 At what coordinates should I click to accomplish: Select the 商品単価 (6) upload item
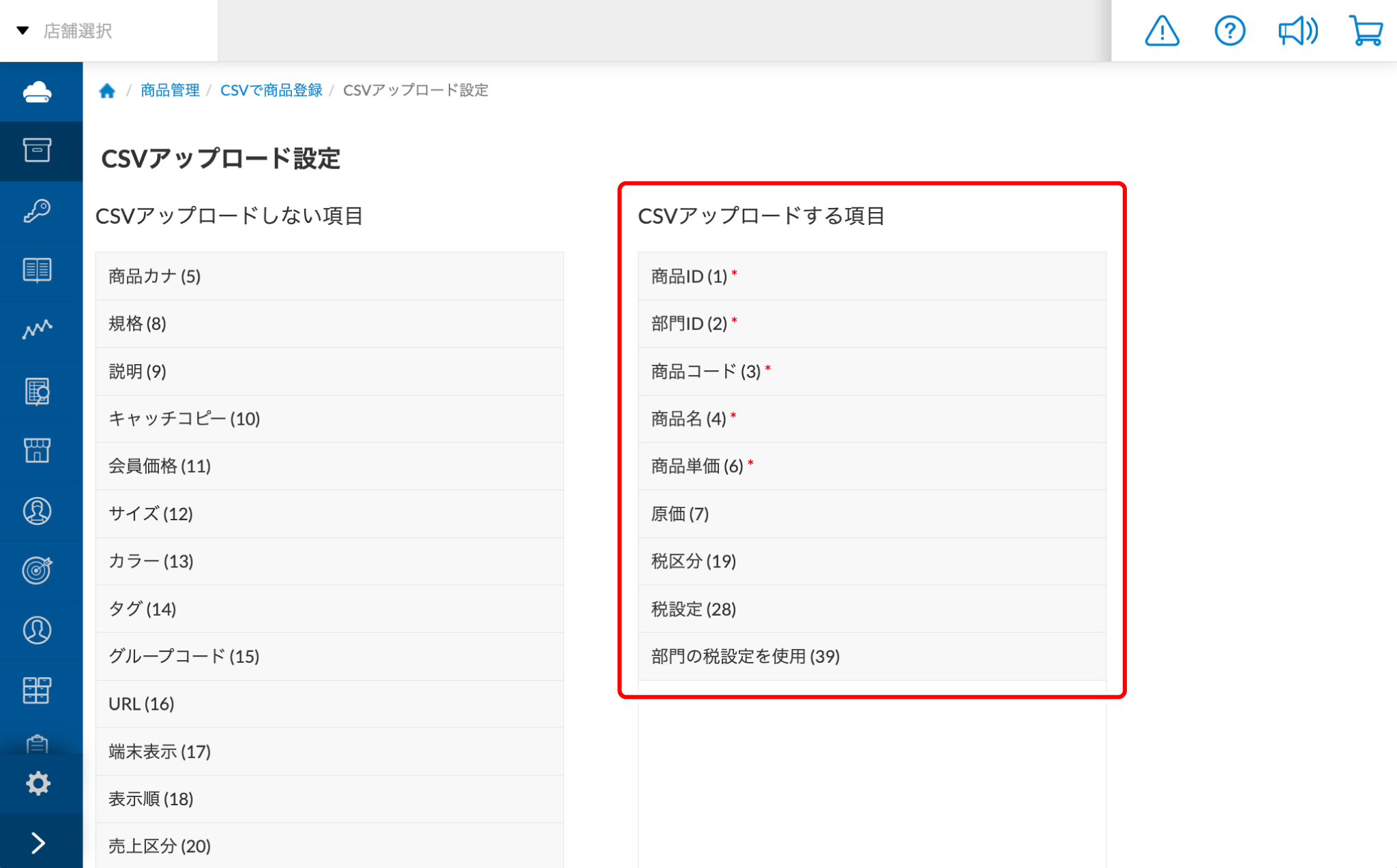point(872,466)
